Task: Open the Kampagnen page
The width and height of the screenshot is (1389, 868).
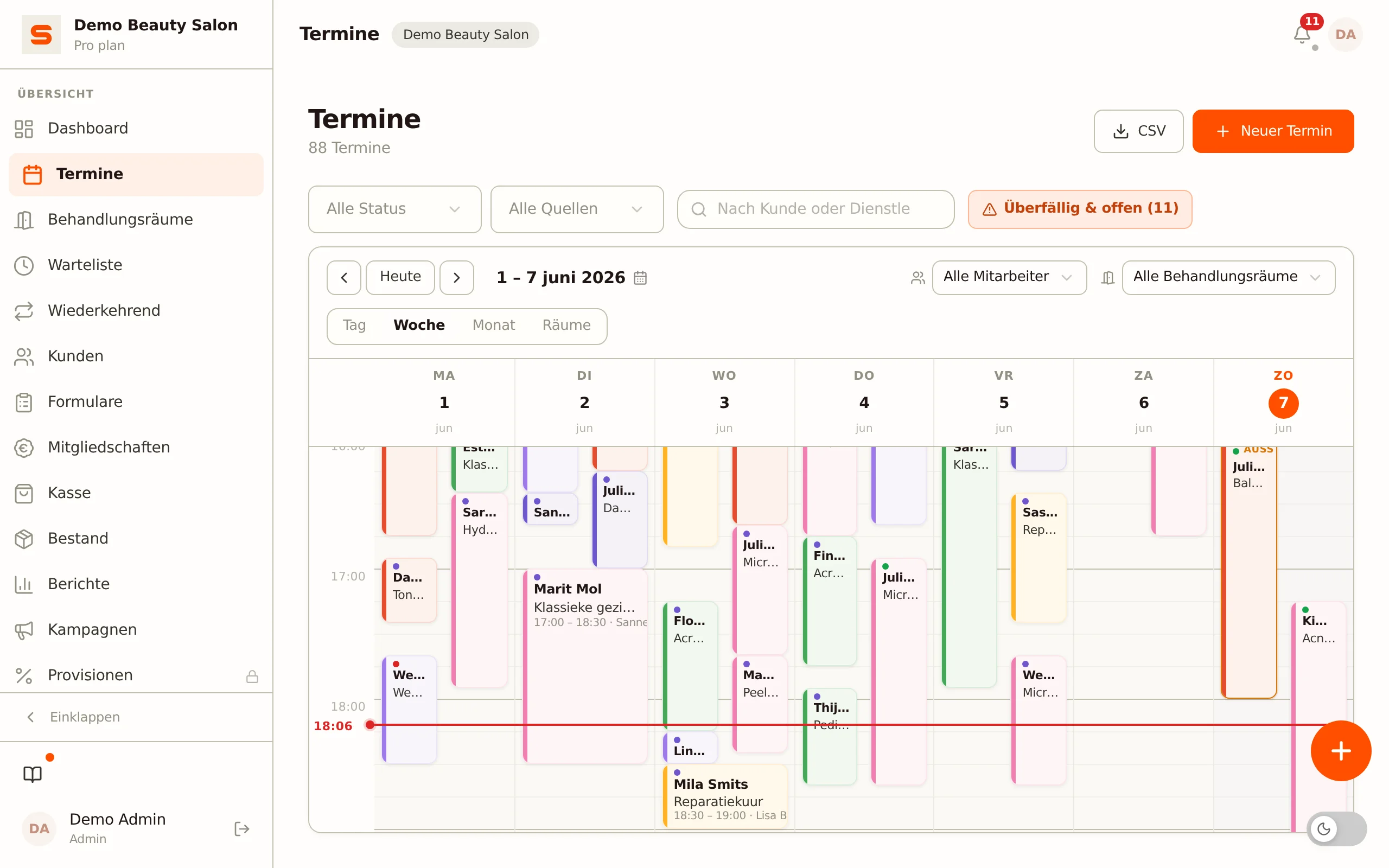Action: 136,630
